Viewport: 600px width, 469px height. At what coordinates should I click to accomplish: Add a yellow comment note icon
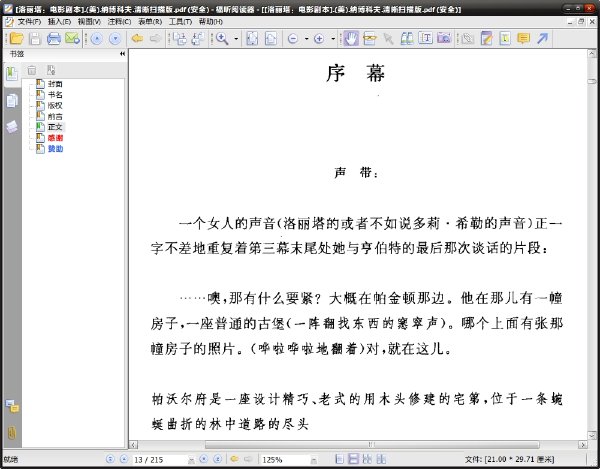coord(523,39)
